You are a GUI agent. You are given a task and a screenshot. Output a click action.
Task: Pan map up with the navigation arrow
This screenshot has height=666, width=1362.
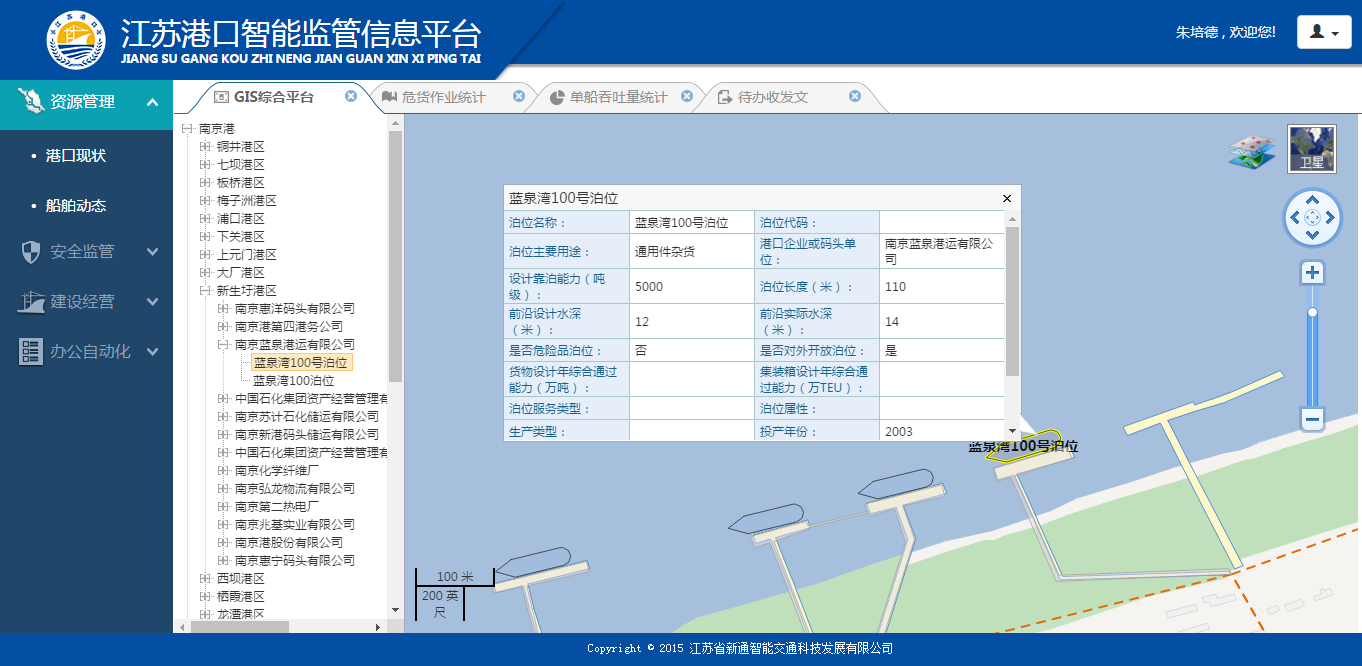(1313, 201)
